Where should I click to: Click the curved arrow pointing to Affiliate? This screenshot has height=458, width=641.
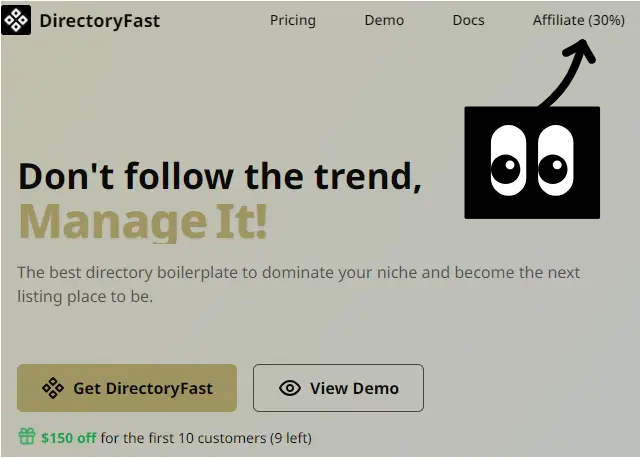pos(568,73)
